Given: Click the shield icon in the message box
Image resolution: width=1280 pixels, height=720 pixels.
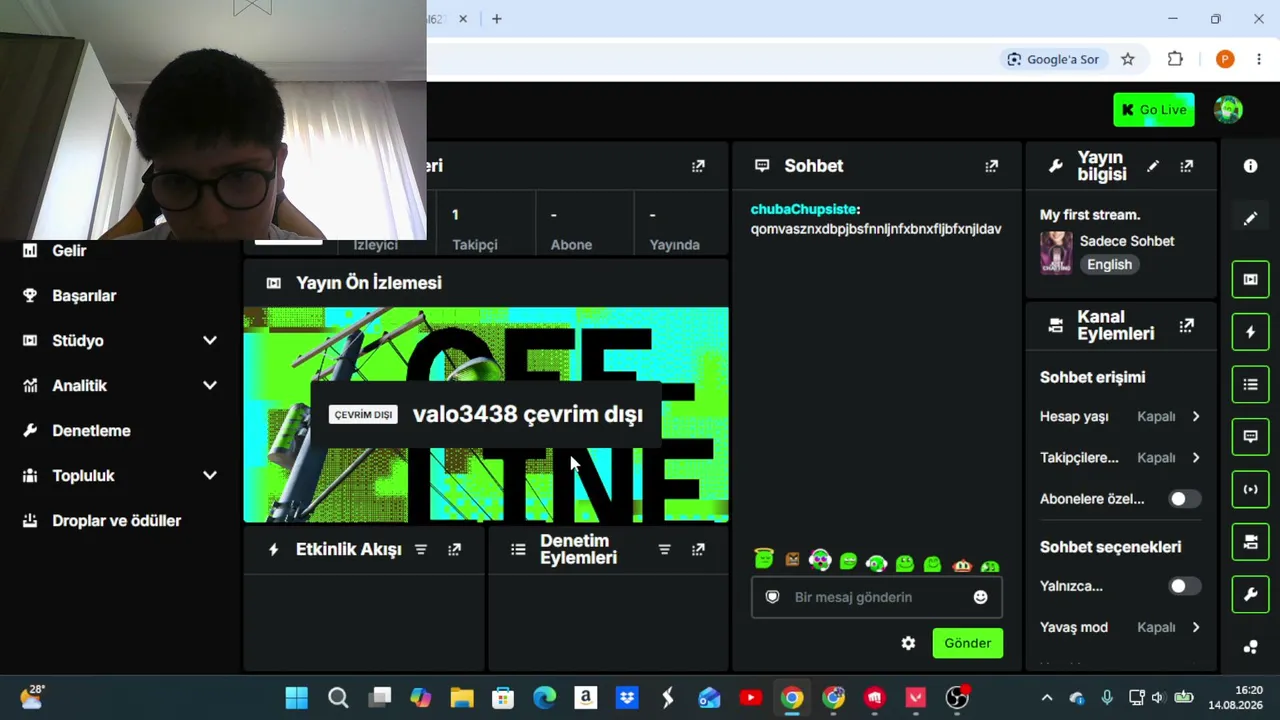Looking at the screenshot, I should 772,597.
